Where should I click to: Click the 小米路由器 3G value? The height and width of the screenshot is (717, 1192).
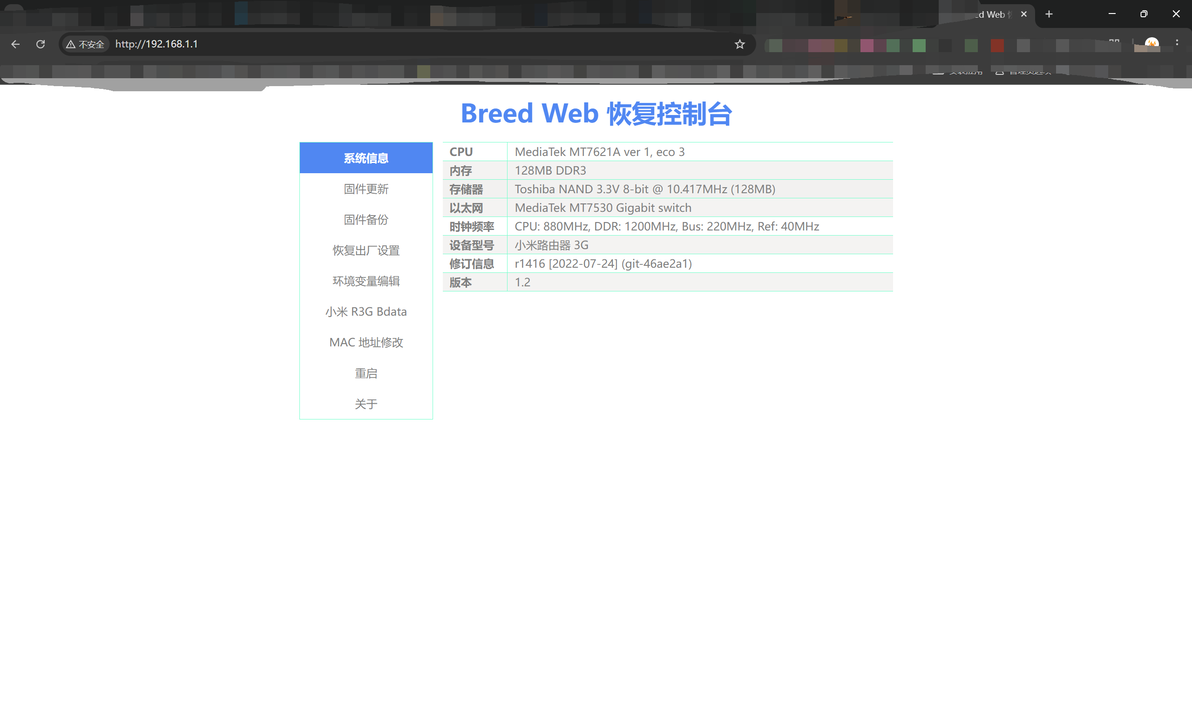(x=551, y=245)
